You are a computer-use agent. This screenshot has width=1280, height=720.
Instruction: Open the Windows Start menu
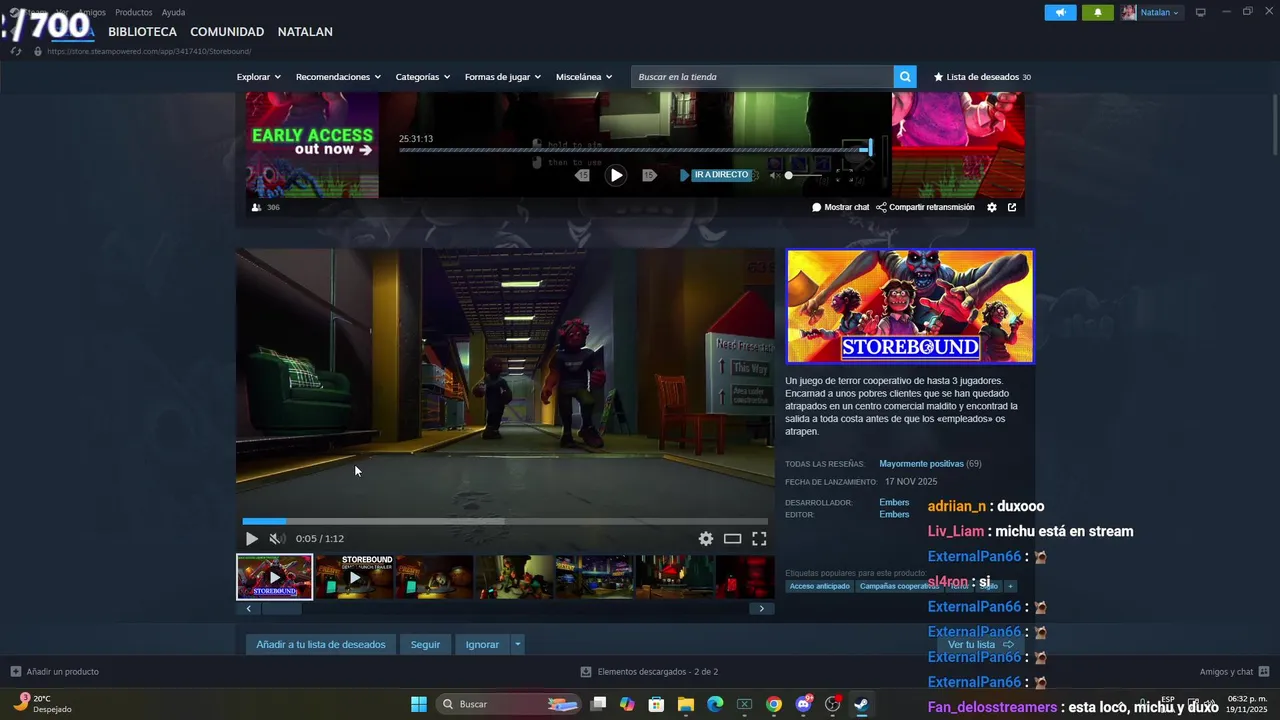pyautogui.click(x=419, y=704)
